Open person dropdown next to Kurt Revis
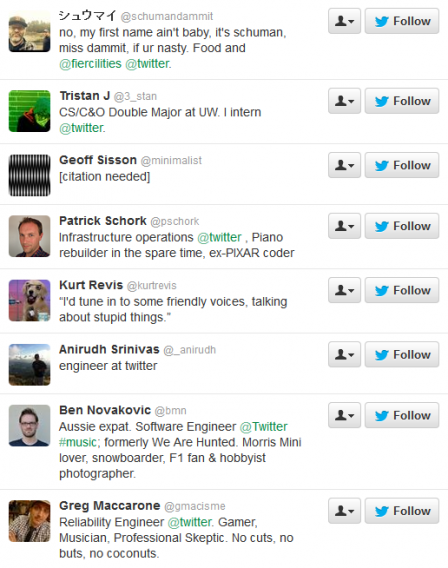448x568 pixels. pos(344,291)
